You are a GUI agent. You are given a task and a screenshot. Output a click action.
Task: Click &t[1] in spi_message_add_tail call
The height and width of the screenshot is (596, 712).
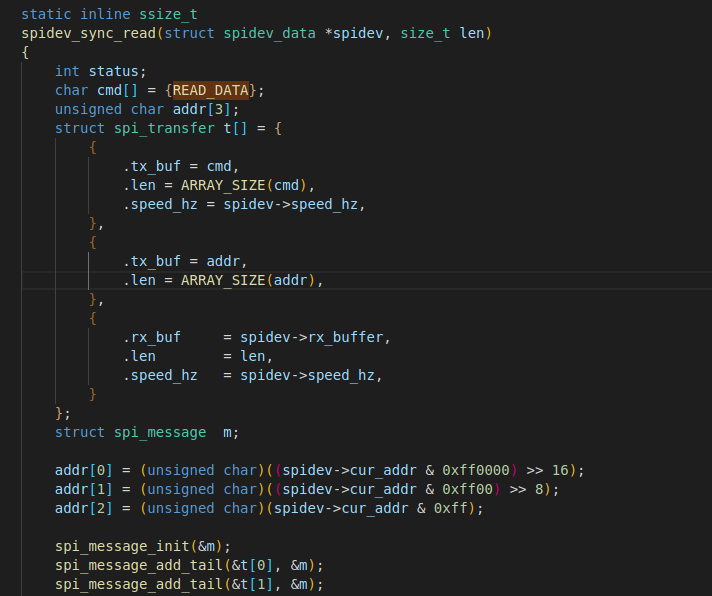tap(252, 584)
